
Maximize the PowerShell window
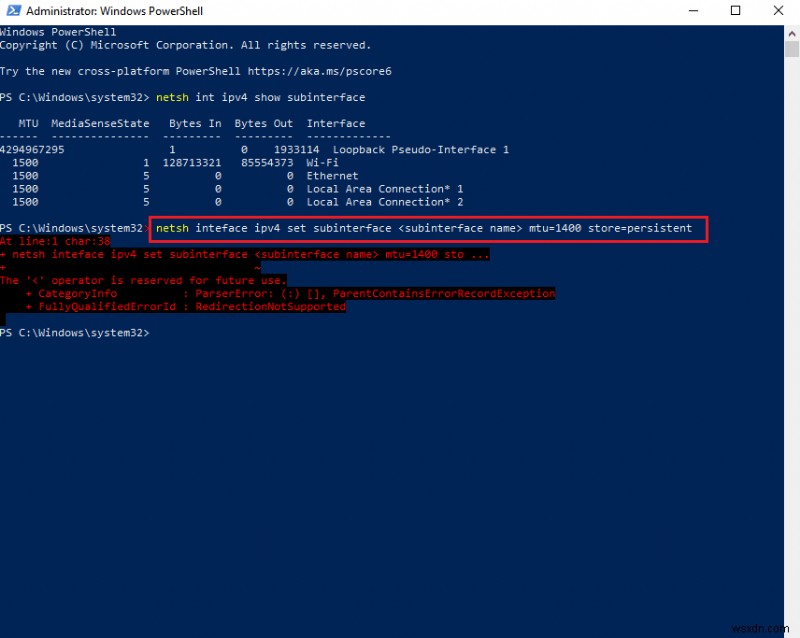pos(735,10)
